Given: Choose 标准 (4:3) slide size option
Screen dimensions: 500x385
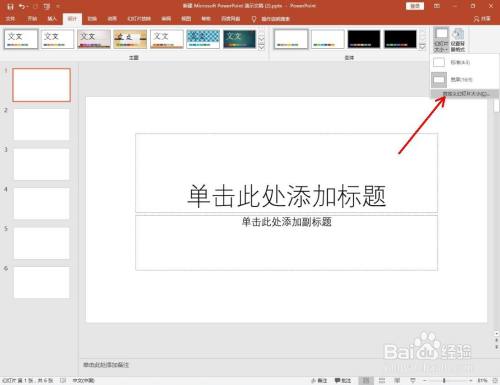Looking at the screenshot, I should (x=465, y=62).
